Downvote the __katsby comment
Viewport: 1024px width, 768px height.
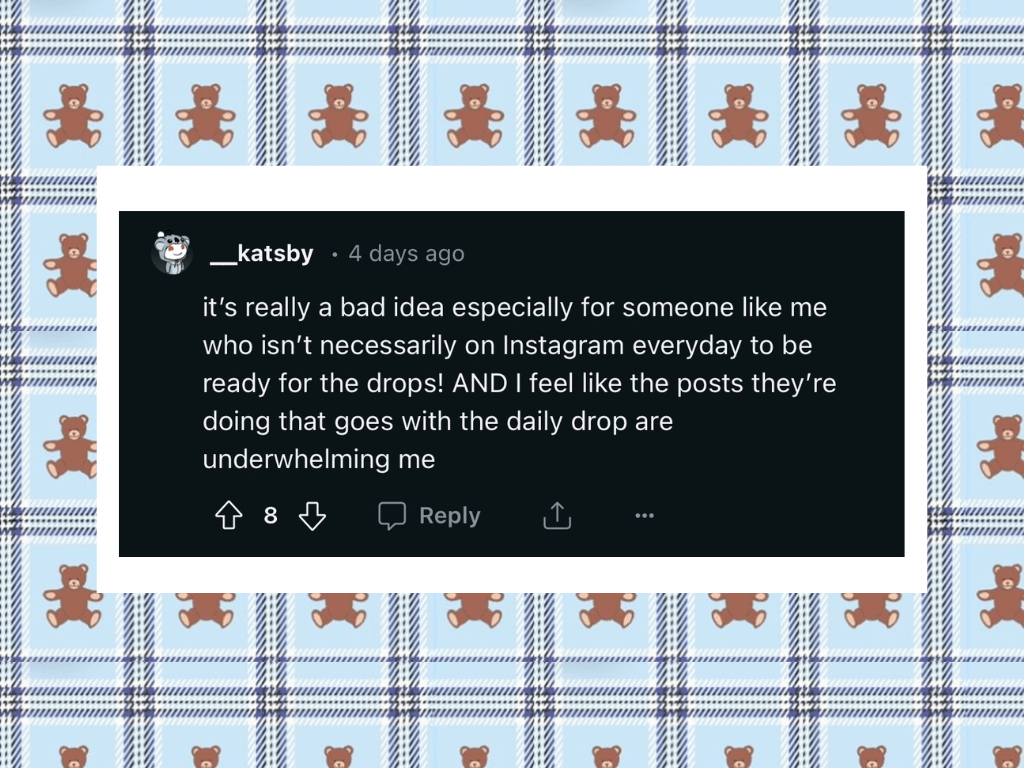[313, 516]
